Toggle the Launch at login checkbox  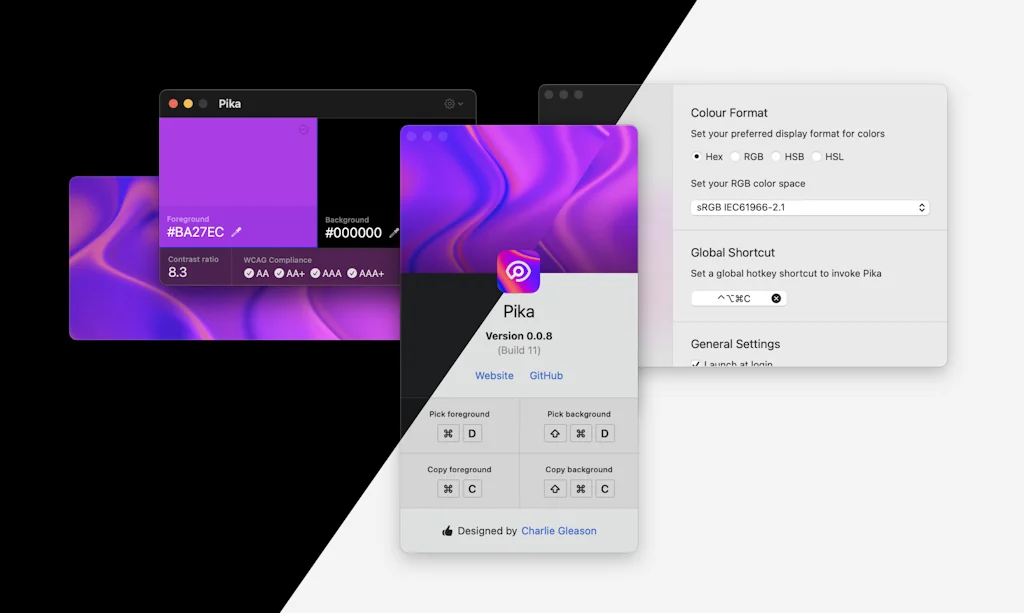pos(696,365)
